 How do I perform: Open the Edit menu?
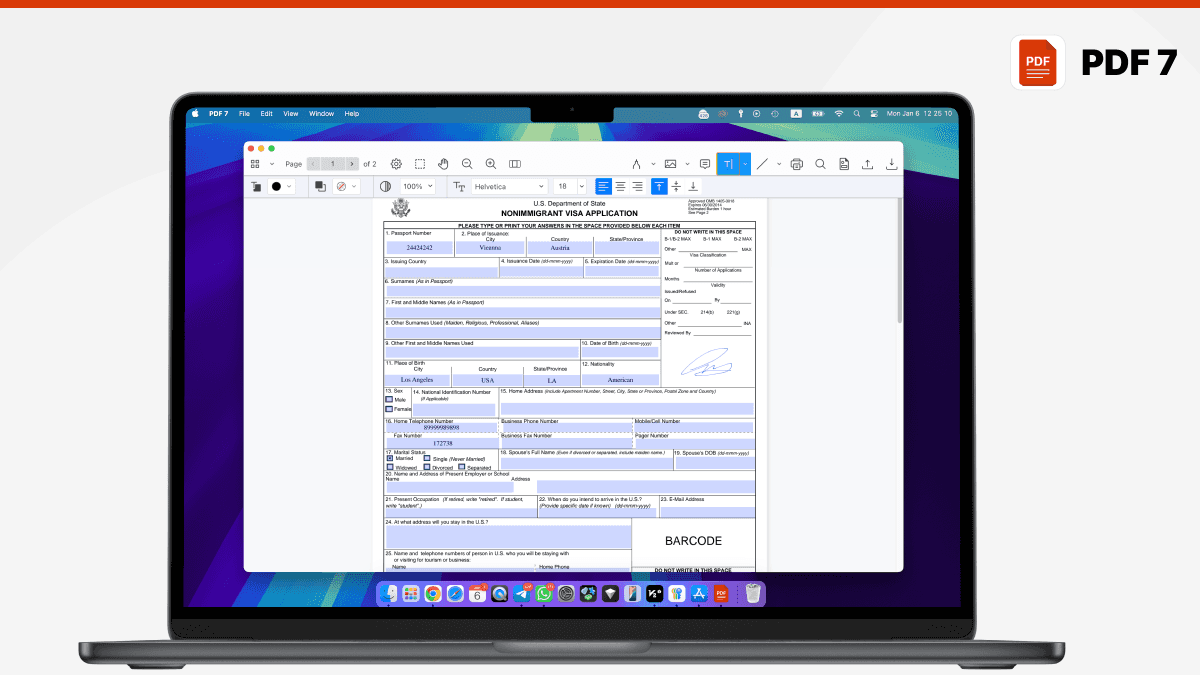pyautogui.click(x=267, y=114)
